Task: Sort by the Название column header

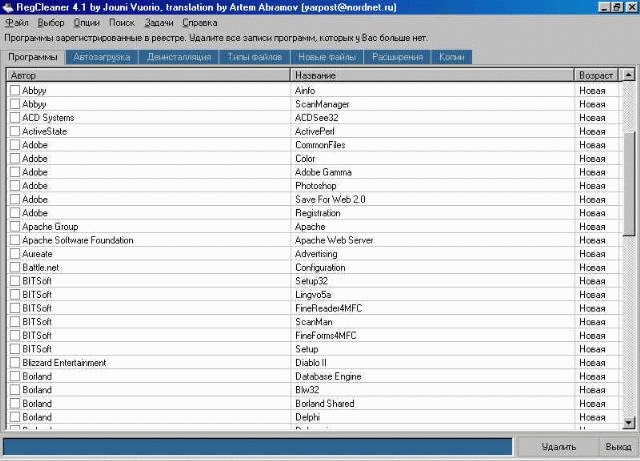Action: point(432,76)
